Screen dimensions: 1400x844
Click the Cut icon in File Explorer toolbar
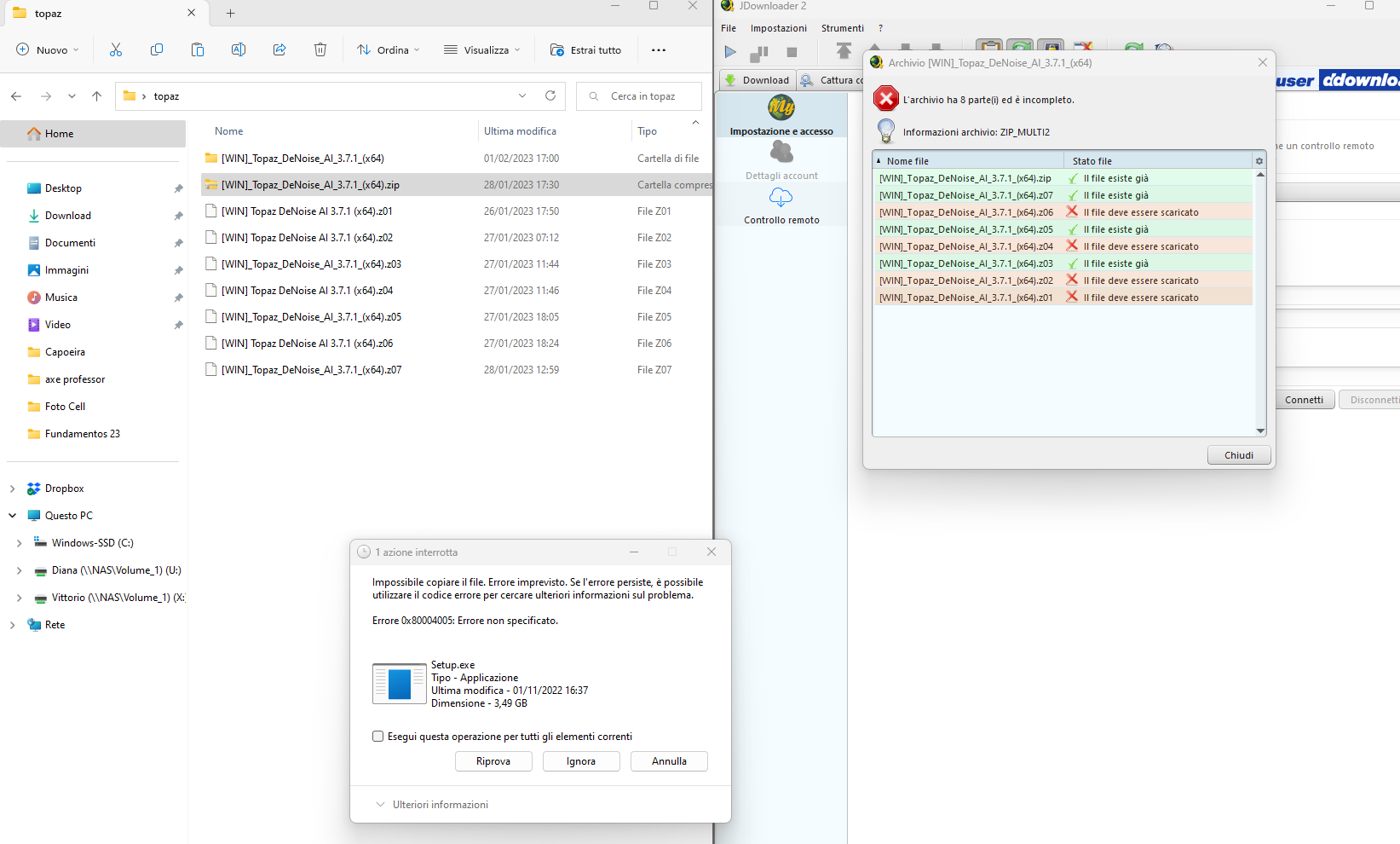tap(116, 49)
